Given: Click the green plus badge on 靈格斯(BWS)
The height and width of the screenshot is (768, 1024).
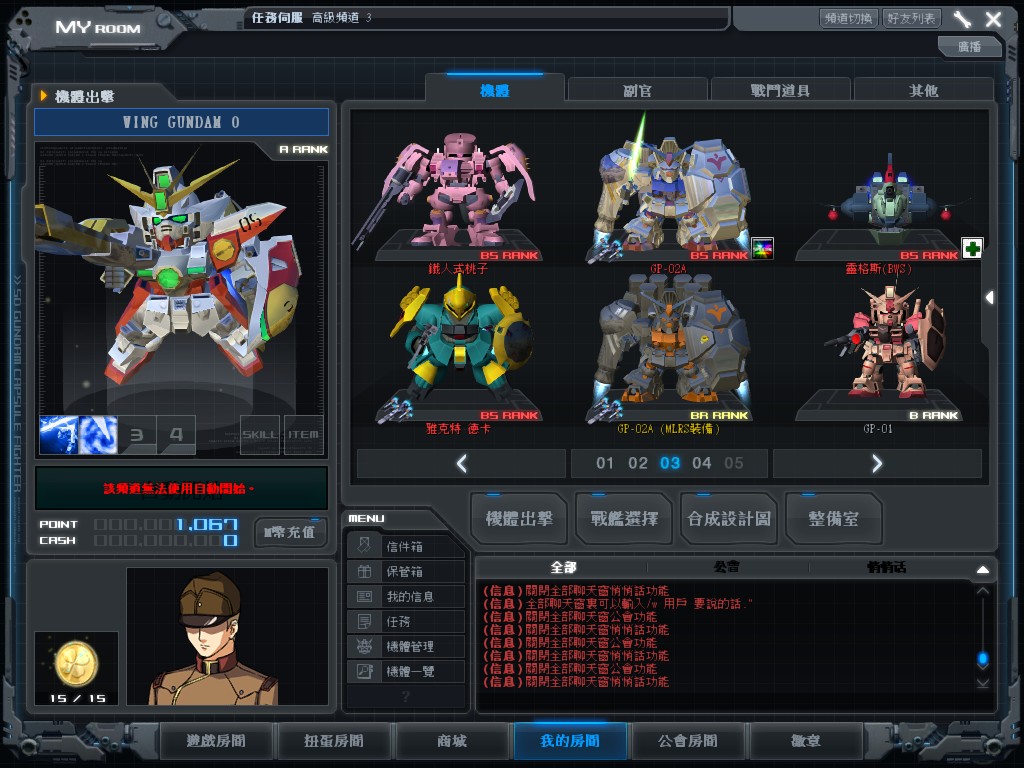Looking at the screenshot, I should point(972,248).
